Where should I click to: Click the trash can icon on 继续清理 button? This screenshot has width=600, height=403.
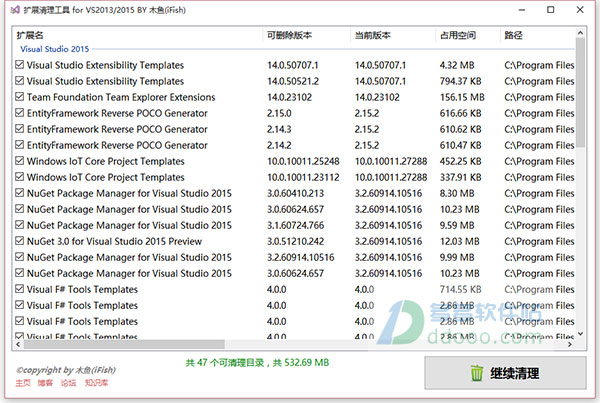tap(477, 373)
